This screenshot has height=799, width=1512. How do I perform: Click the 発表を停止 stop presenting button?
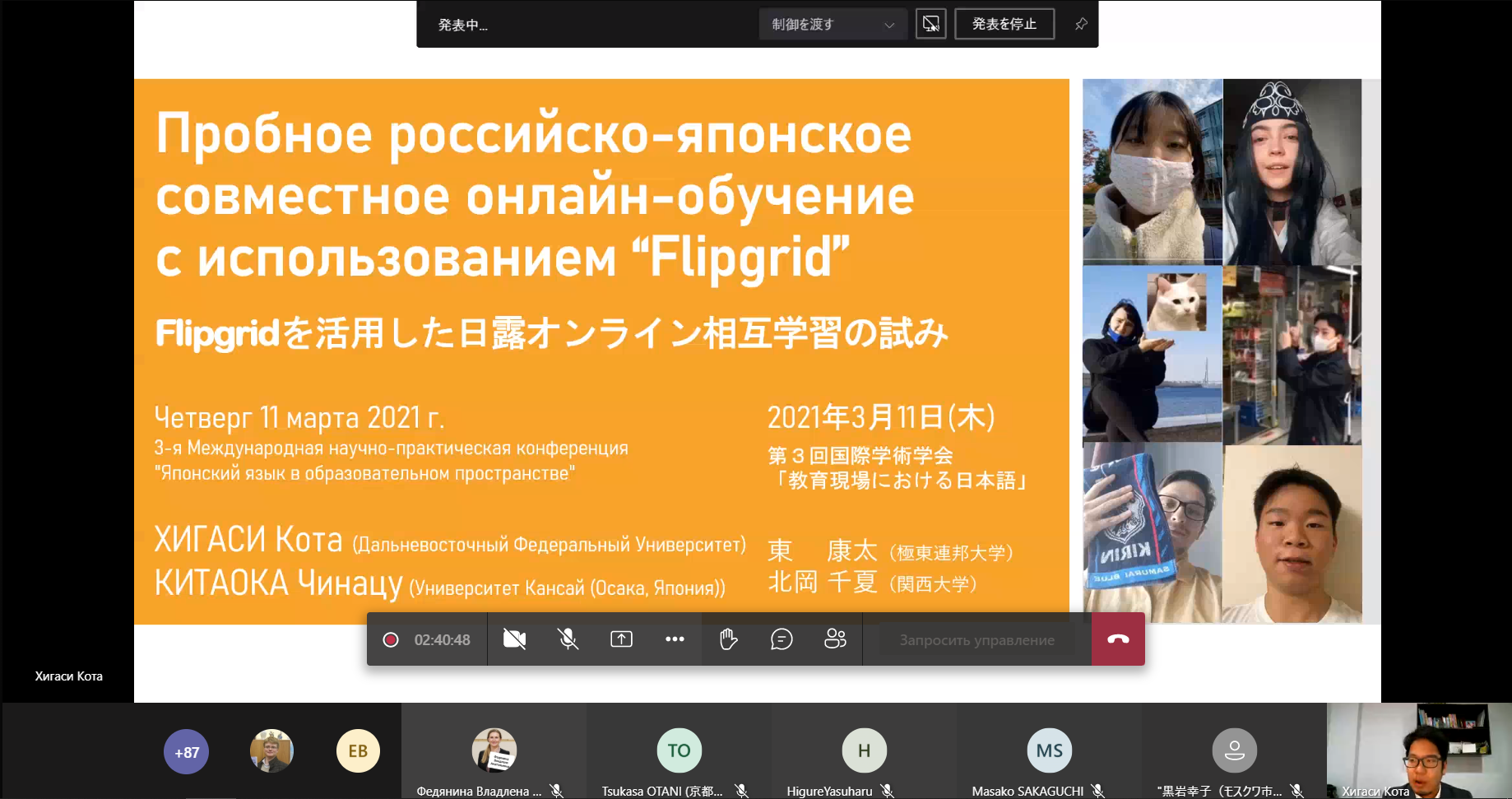1004,24
